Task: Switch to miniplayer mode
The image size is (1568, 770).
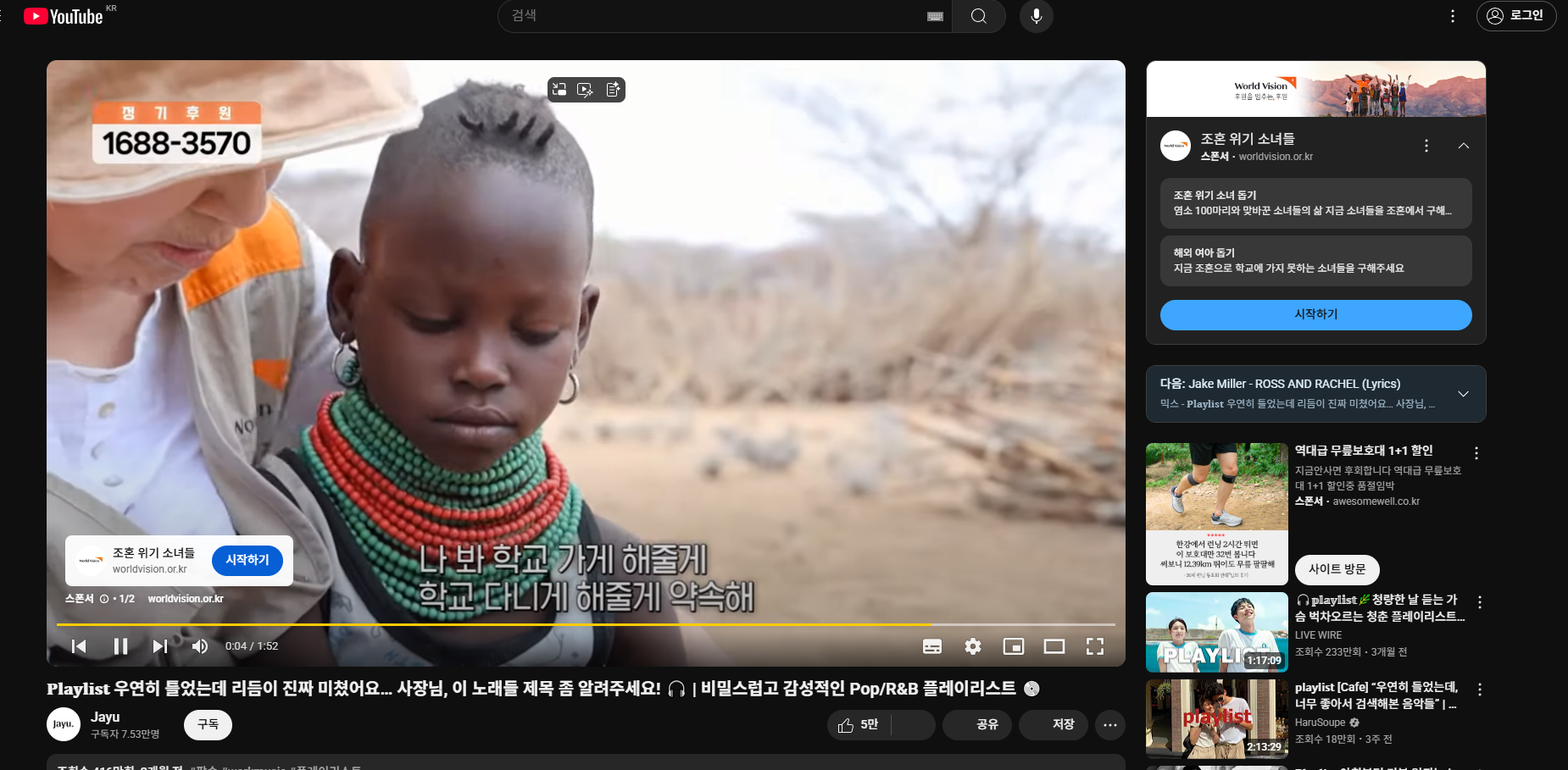Action: (x=1014, y=645)
